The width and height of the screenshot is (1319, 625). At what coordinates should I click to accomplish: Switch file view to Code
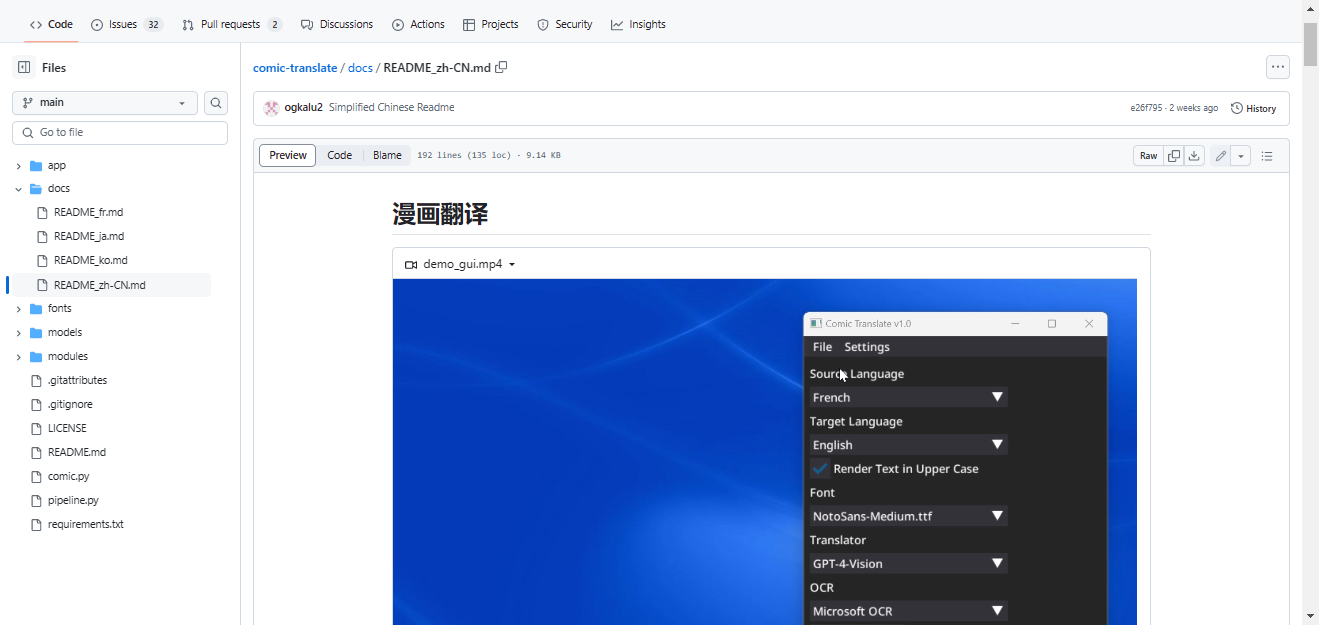(x=340, y=156)
